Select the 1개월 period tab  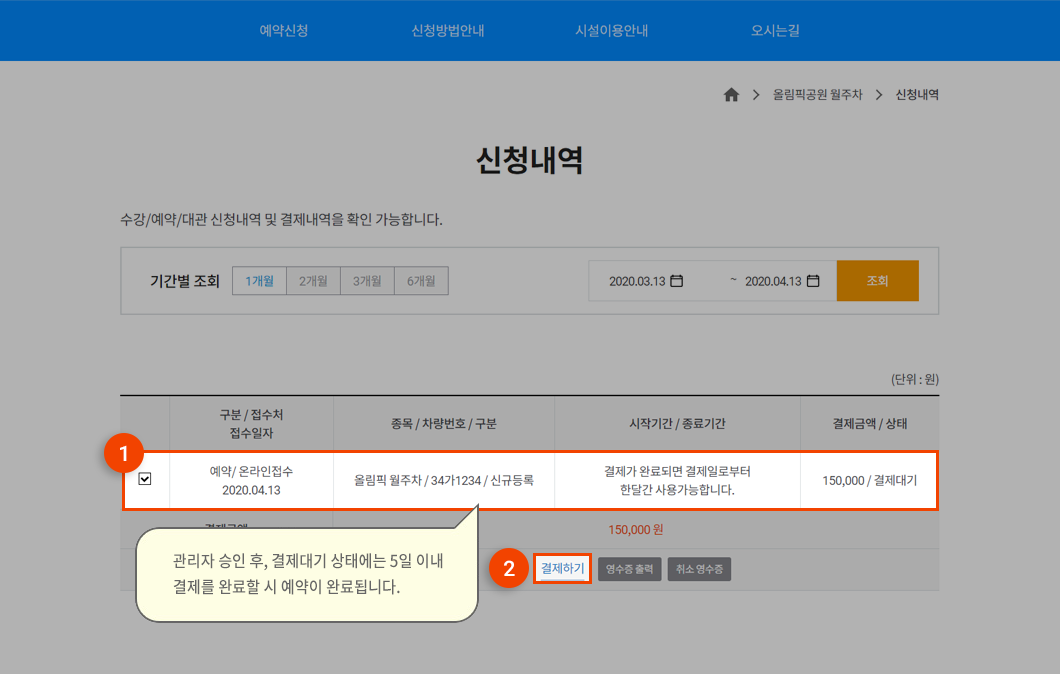tap(260, 281)
